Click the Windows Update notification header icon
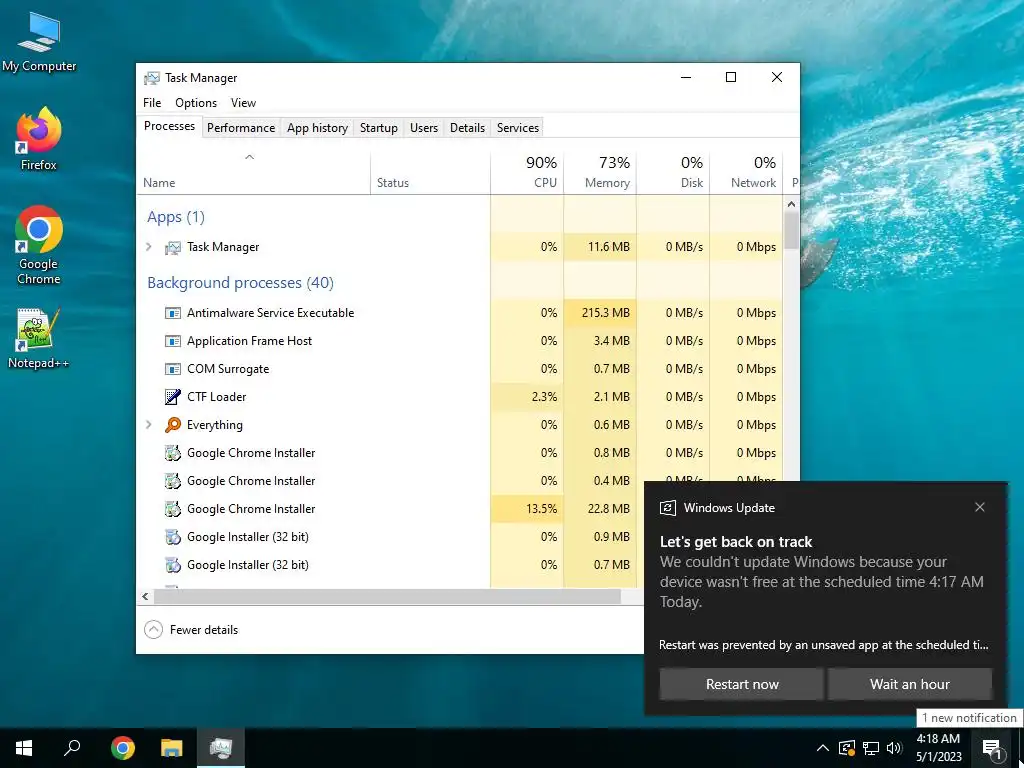Image resolution: width=1024 pixels, height=768 pixels. click(x=667, y=508)
